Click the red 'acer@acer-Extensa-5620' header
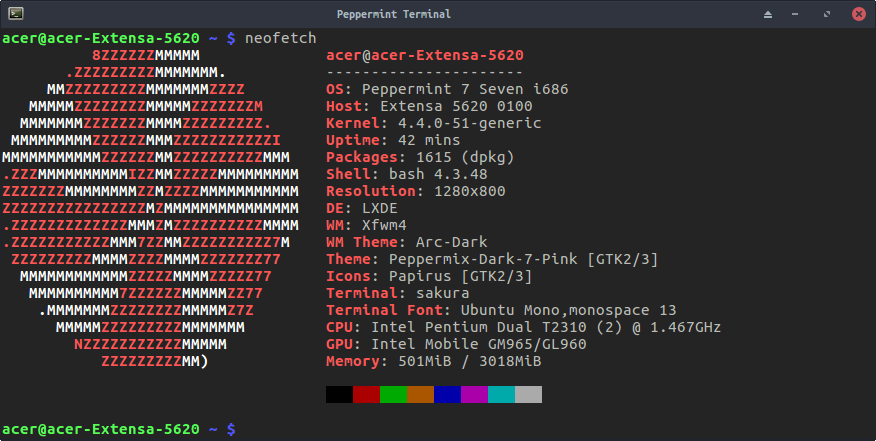The height and width of the screenshot is (441, 876). coord(425,55)
